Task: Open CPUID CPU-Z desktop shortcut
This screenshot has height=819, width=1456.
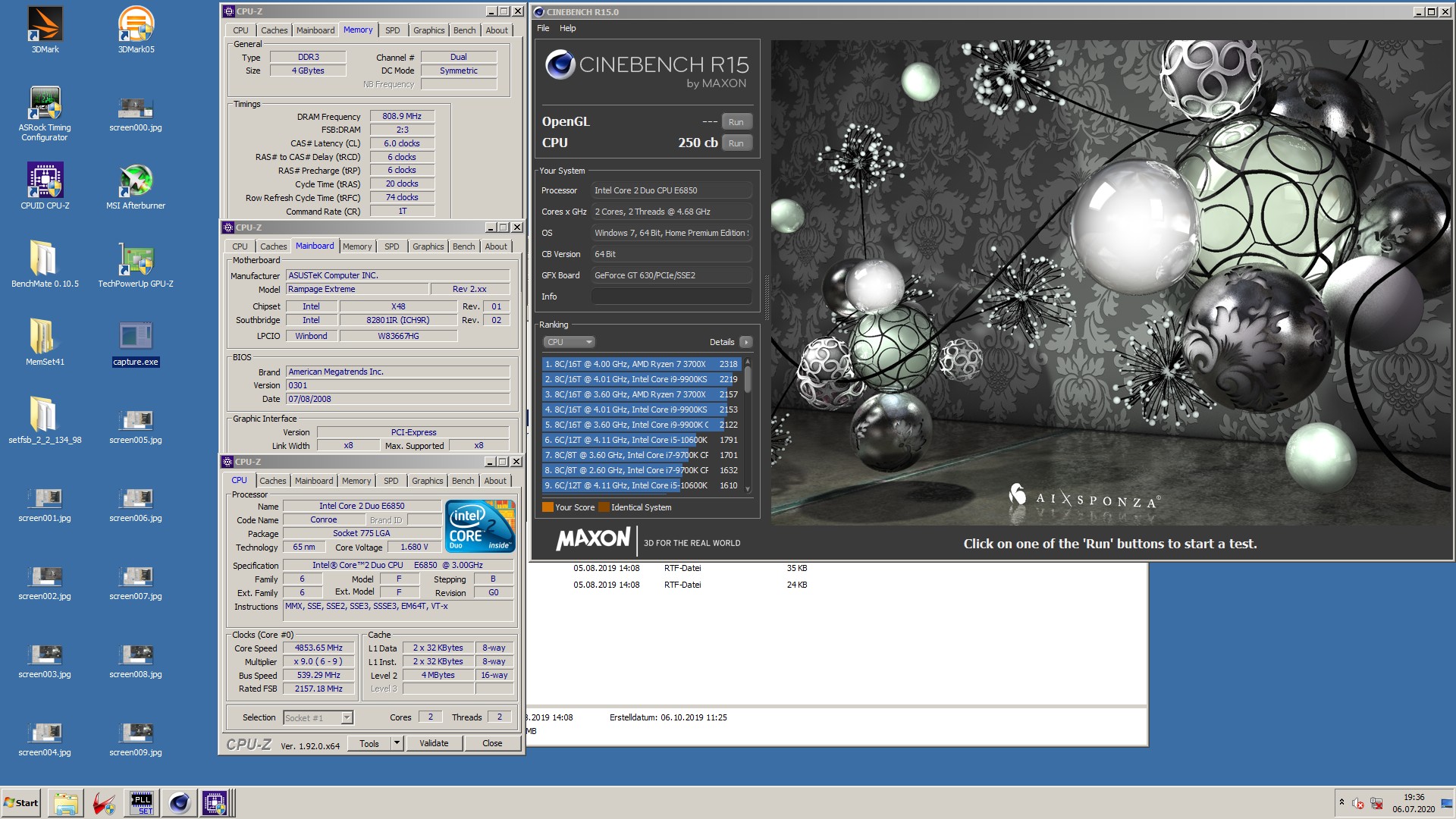Action: pos(45,187)
